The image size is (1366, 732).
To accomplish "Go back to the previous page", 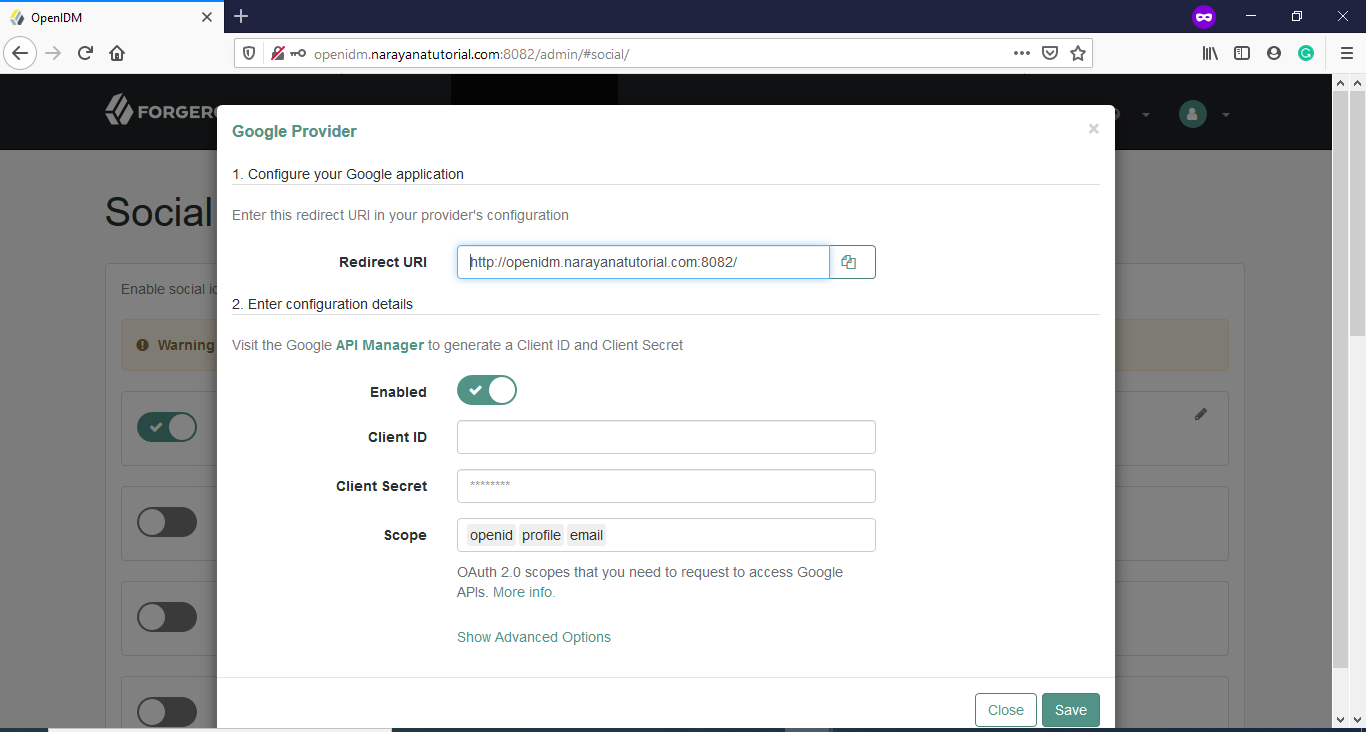I will (x=20, y=53).
